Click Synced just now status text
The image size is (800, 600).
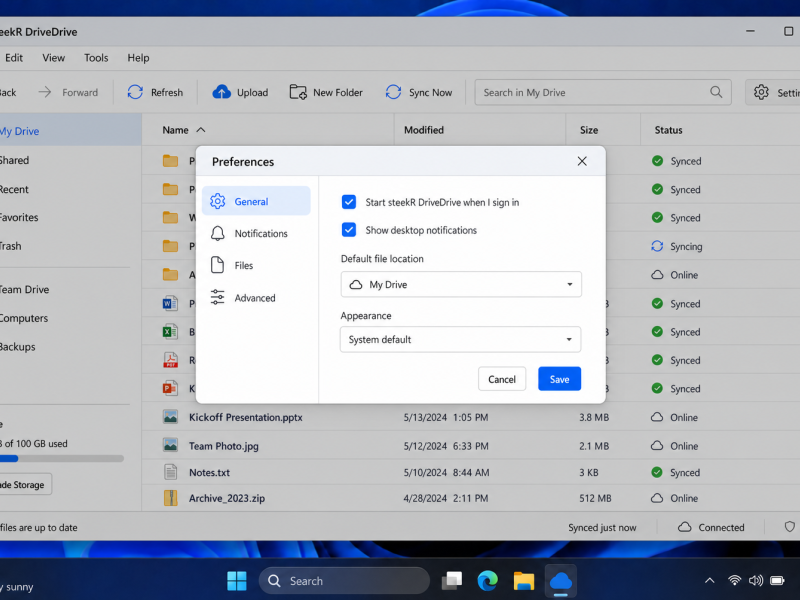[602, 528]
